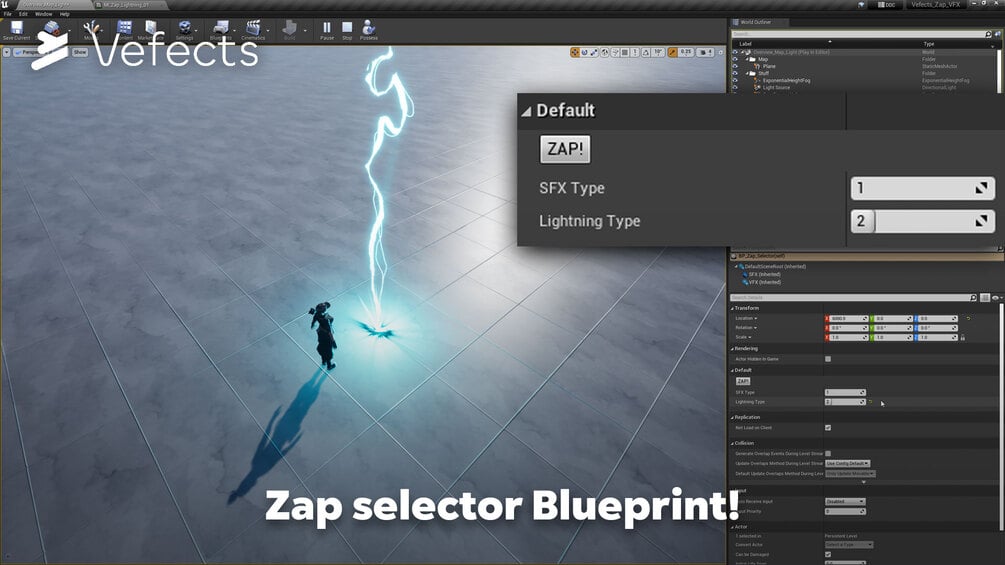Image resolution: width=1005 pixels, height=565 pixels.
Task: Open the Modes toolbar icon
Action: click(x=90, y=29)
